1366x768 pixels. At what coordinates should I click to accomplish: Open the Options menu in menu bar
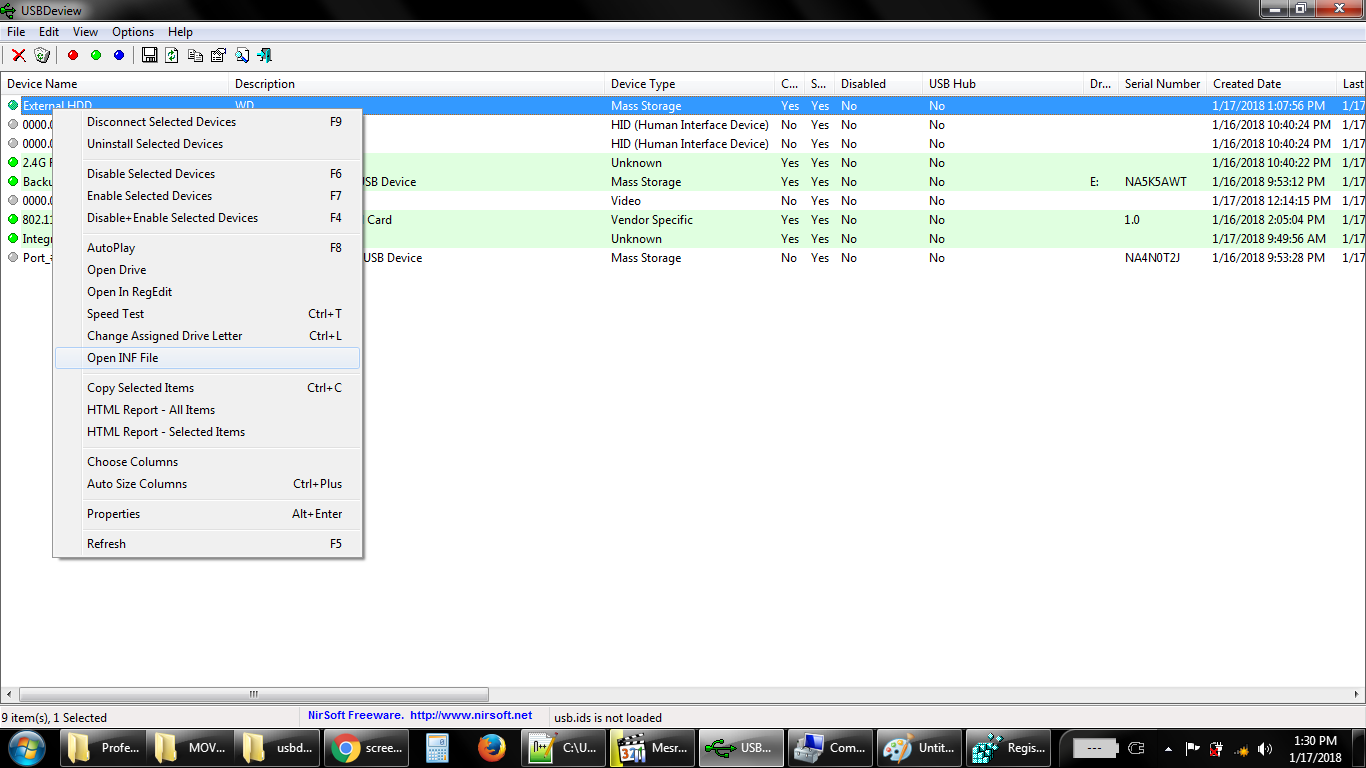(x=133, y=32)
